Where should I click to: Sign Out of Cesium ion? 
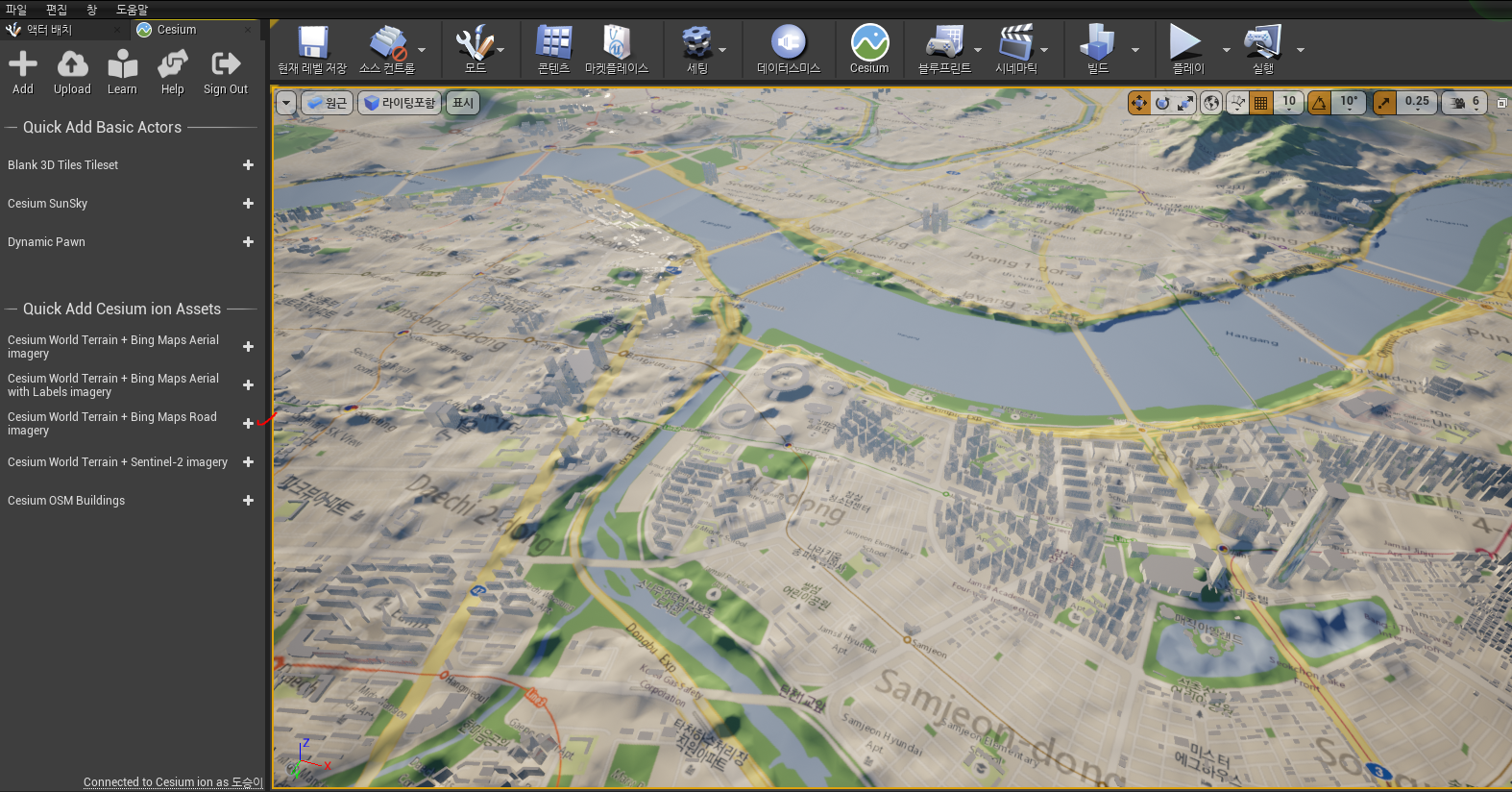(x=226, y=72)
